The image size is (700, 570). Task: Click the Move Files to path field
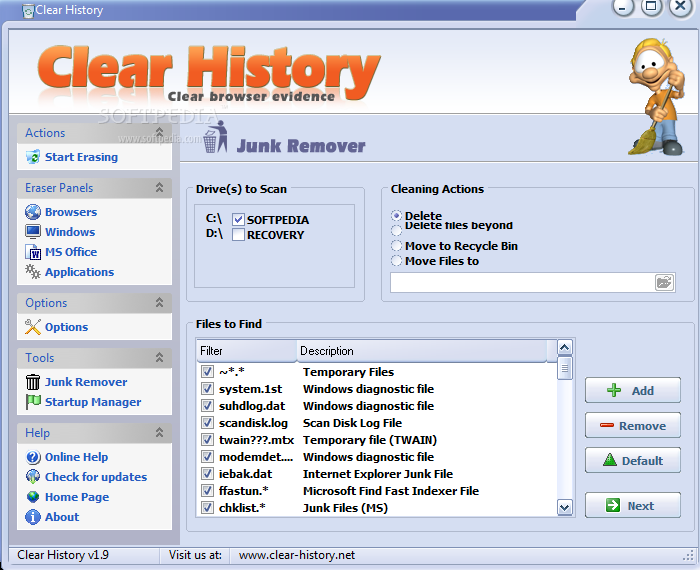point(522,283)
